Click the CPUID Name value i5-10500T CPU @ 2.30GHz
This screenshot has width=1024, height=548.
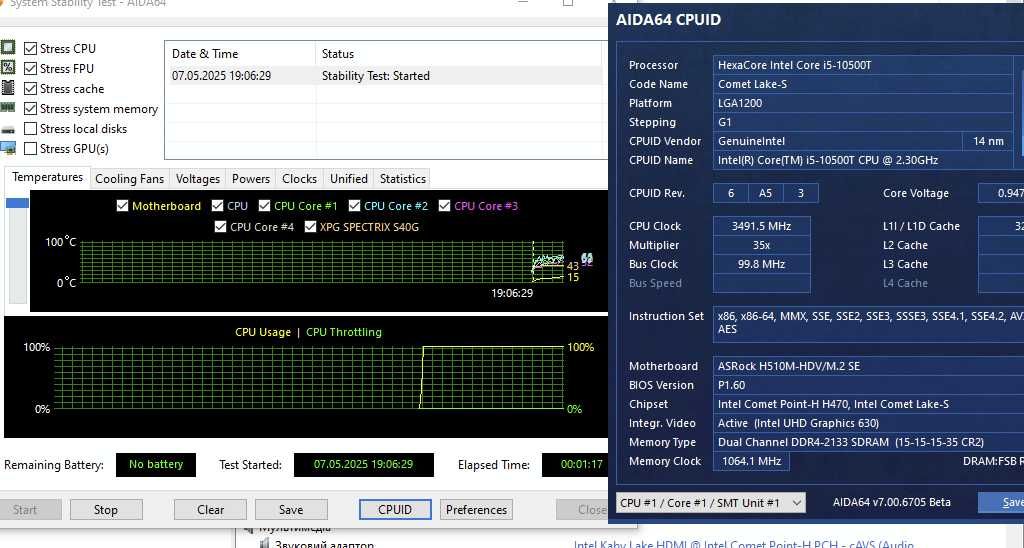click(863, 160)
